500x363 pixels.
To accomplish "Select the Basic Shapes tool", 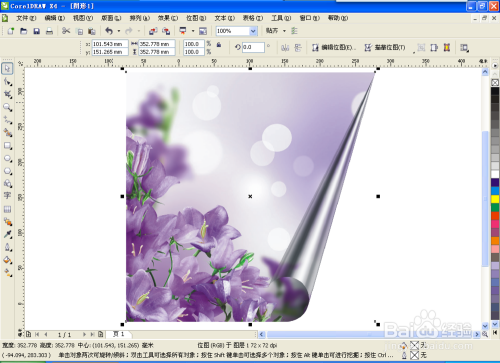I will (7, 183).
